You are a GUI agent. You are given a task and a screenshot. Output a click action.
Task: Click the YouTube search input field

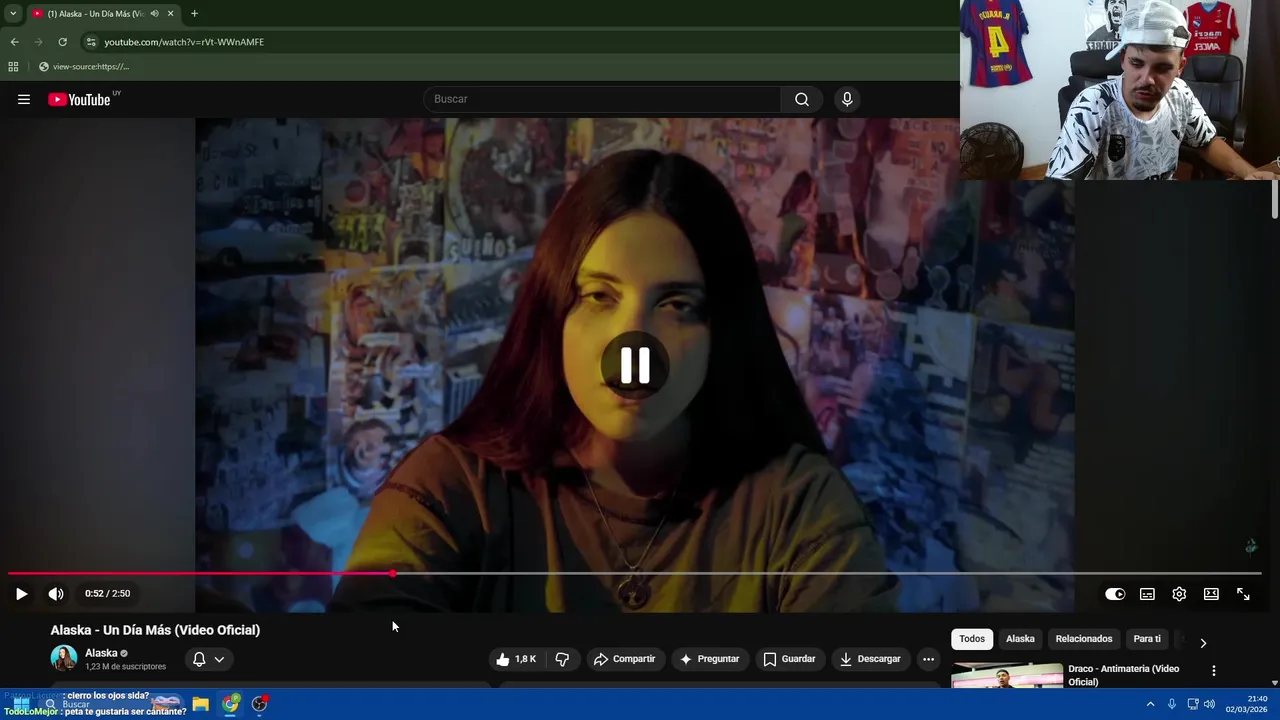(602, 99)
